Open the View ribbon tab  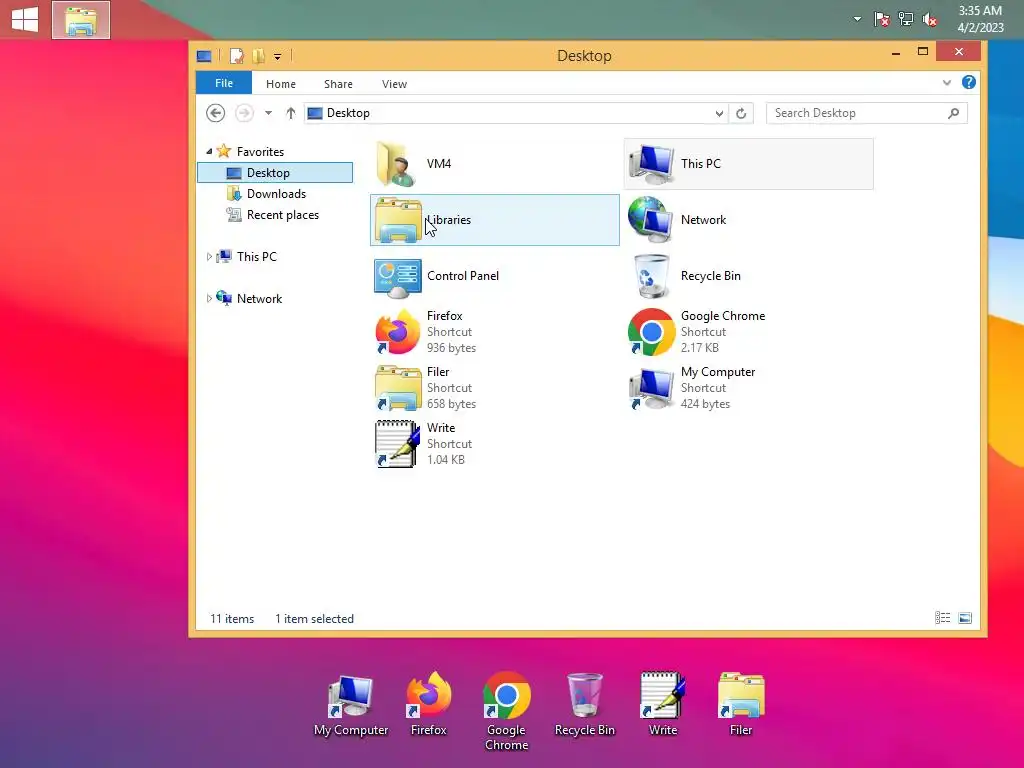[x=394, y=84]
